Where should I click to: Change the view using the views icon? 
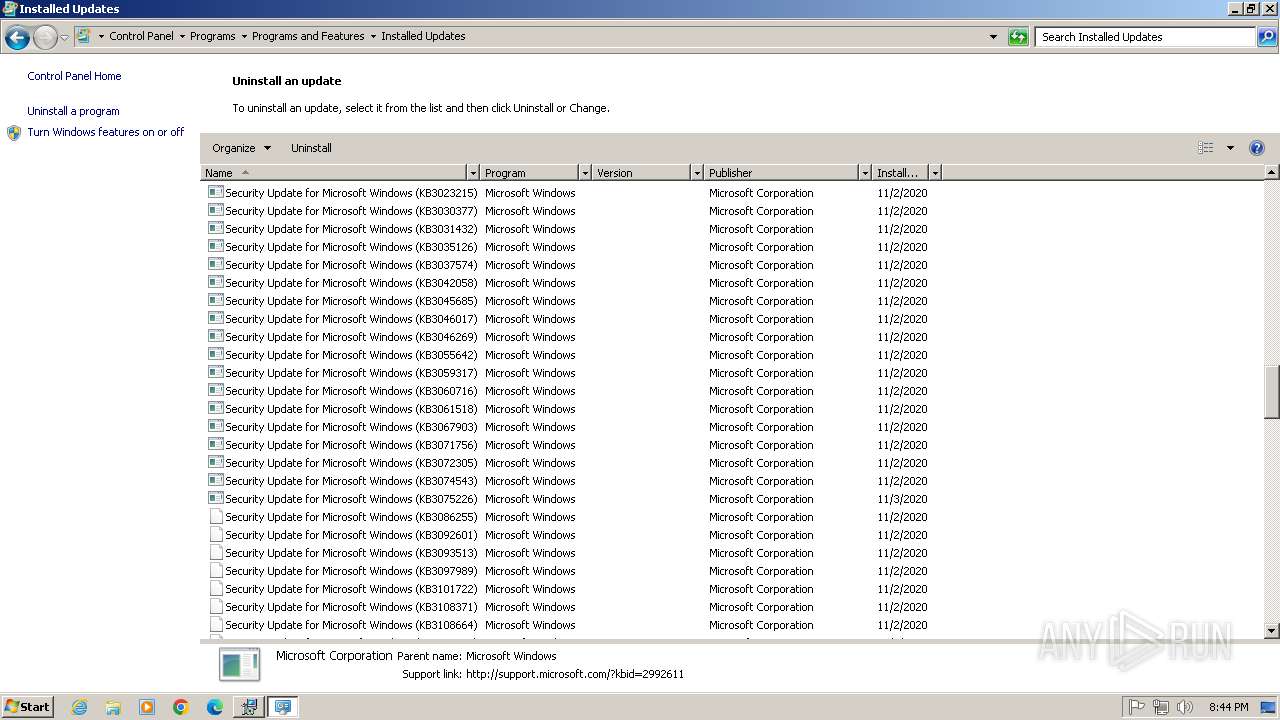(1206, 148)
